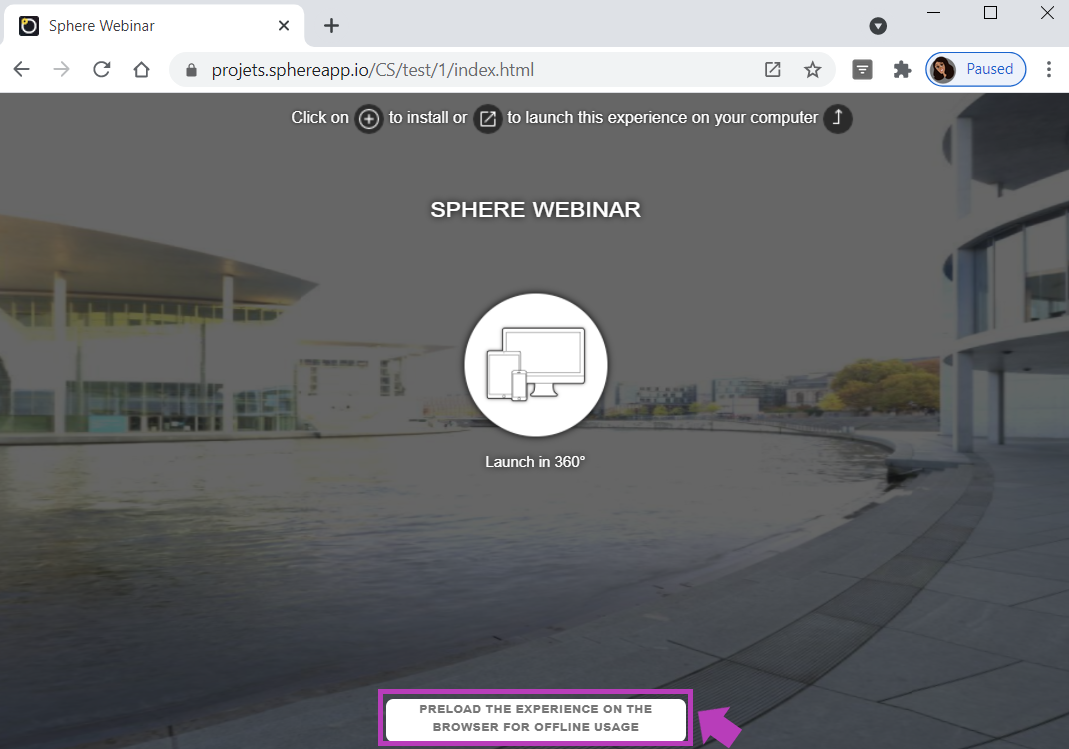The height and width of the screenshot is (749, 1069).
Task: Open a new browser tab
Action: 332,26
